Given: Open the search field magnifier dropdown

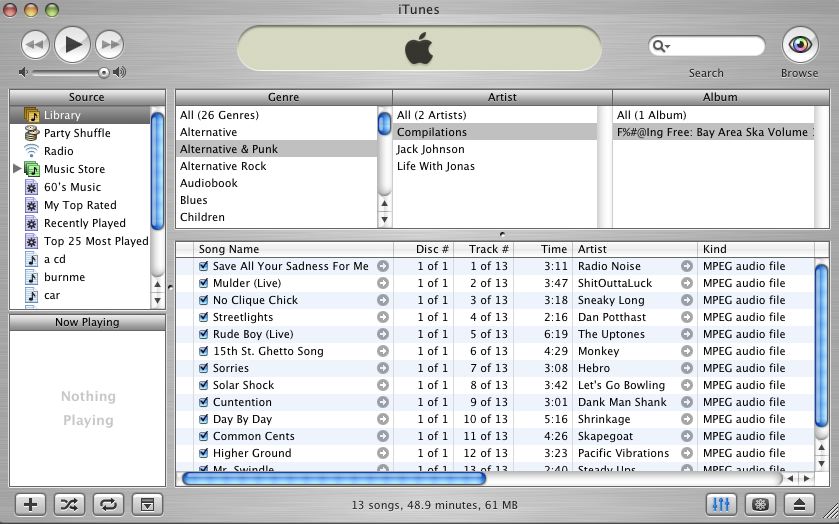Looking at the screenshot, I should click(661, 46).
